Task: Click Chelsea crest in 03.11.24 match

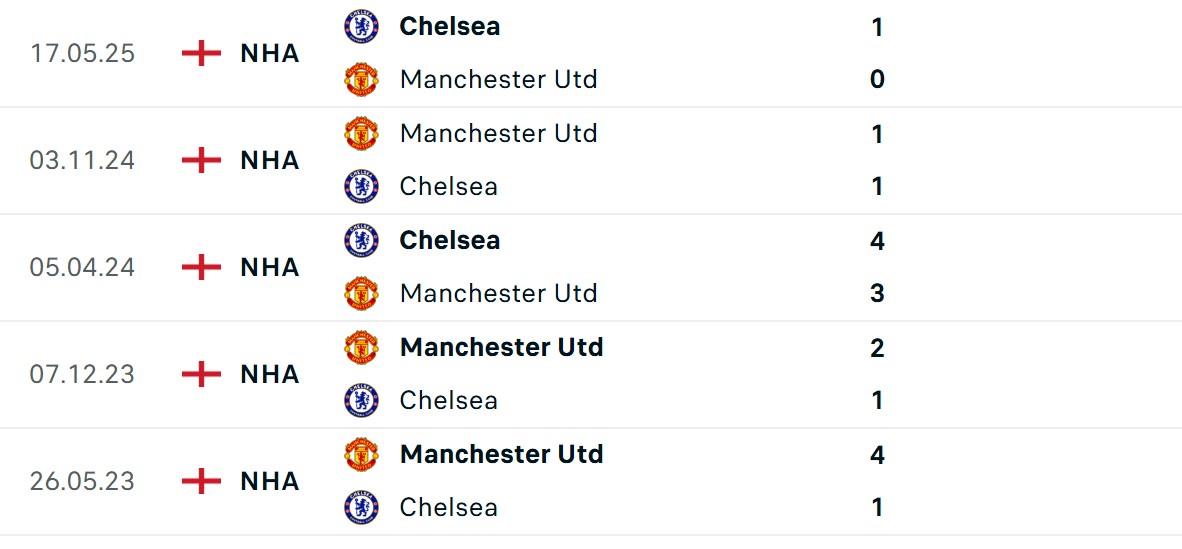Action: [x=361, y=186]
